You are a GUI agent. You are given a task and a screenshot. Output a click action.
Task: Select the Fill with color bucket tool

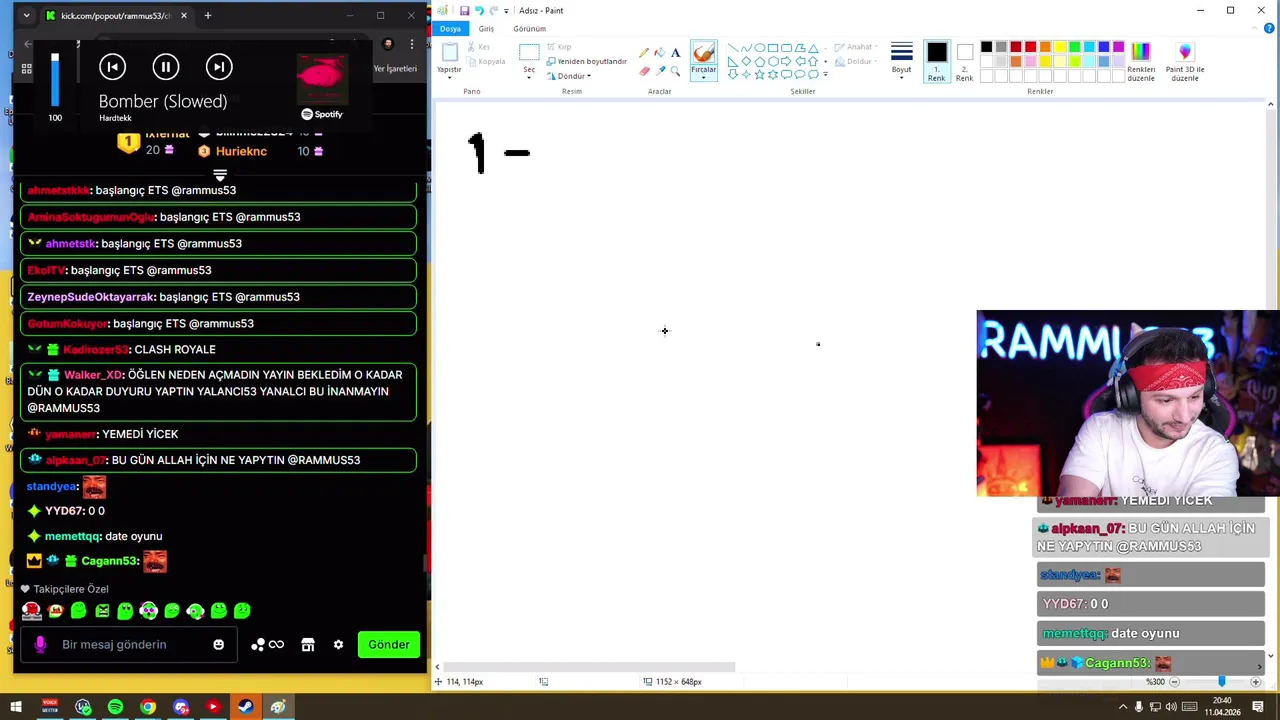click(x=659, y=52)
